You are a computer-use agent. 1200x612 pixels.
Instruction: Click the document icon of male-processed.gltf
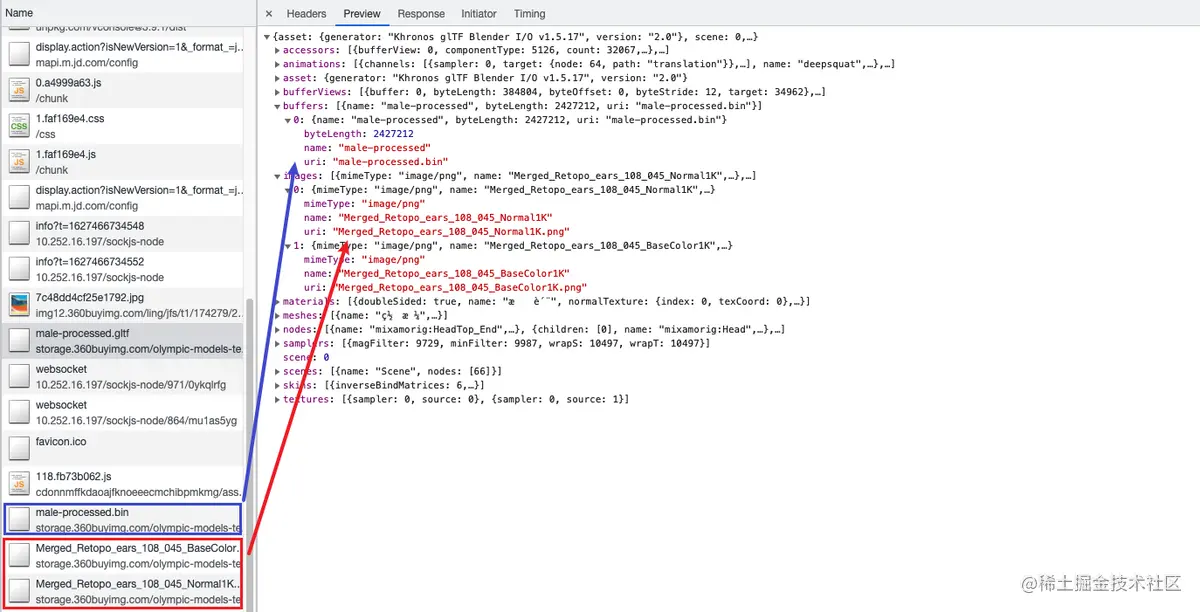(x=19, y=341)
